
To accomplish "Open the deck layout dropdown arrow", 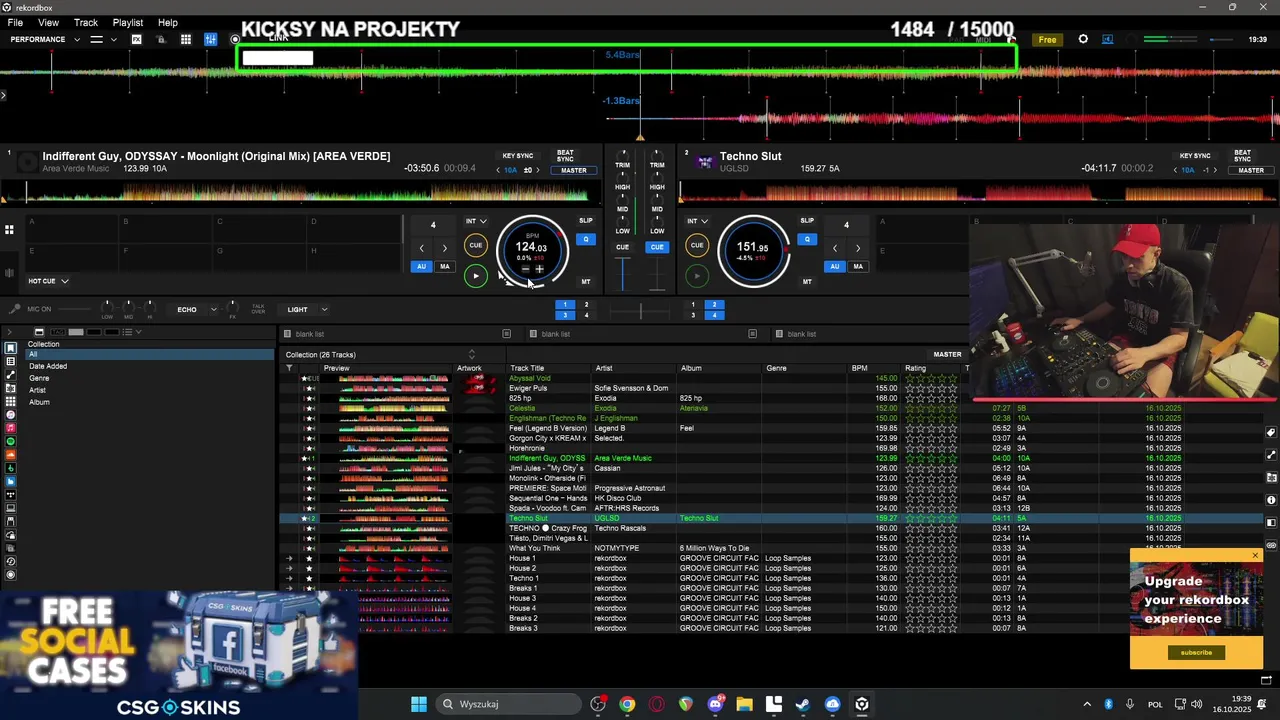I will (x=113, y=40).
